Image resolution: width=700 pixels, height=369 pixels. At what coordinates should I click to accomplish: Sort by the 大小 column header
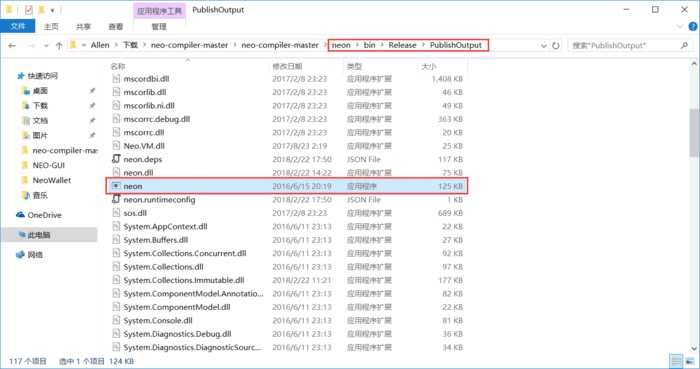point(429,66)
